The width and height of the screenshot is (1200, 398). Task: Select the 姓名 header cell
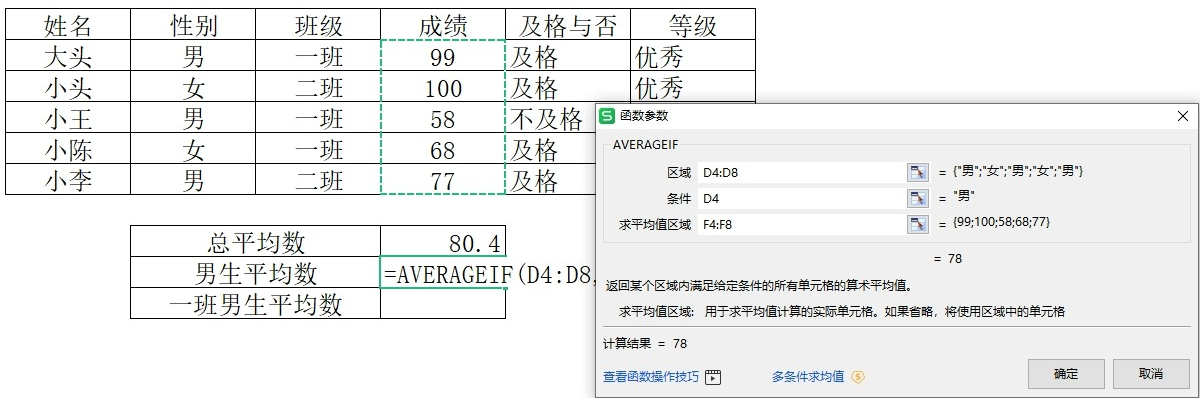point(68,25)
